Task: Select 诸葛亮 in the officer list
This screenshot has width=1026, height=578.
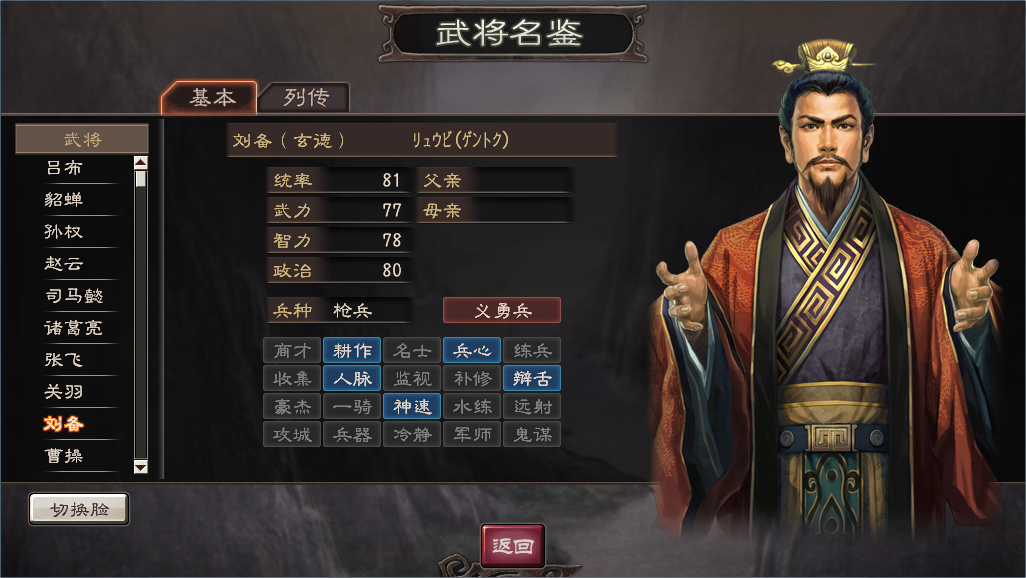Action: click(73, 327)
